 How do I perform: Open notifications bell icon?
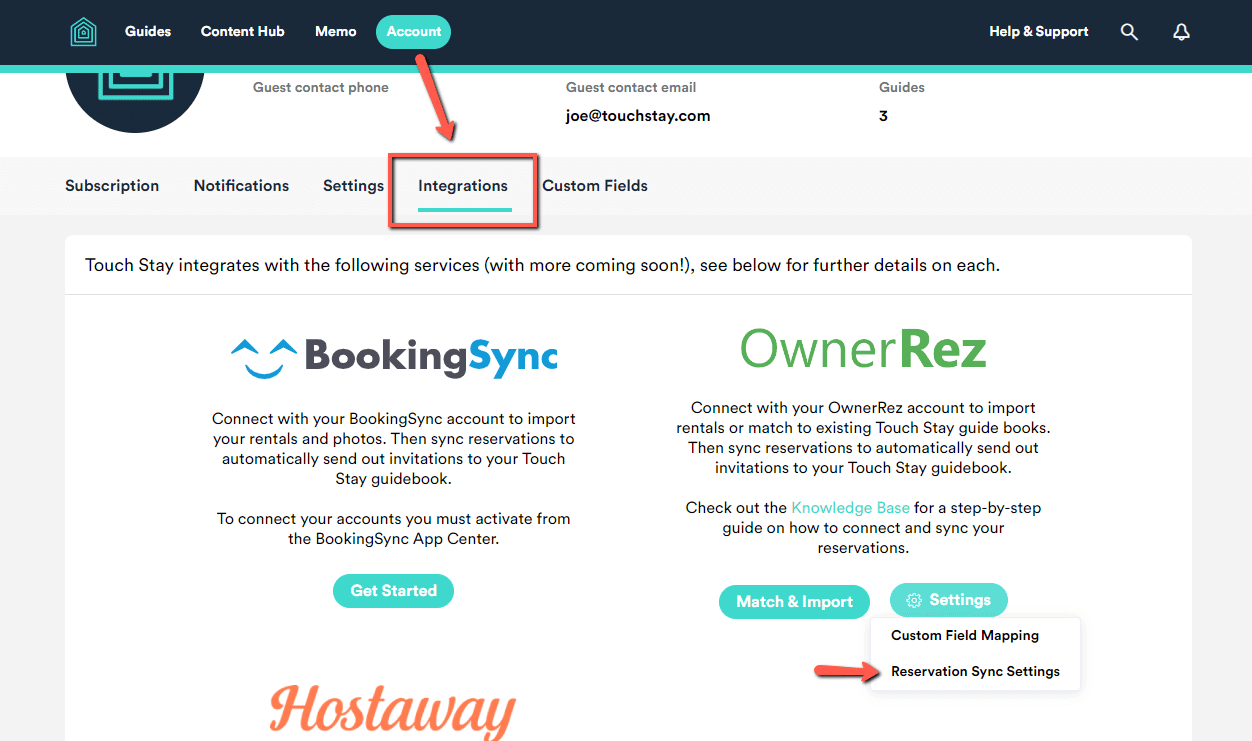[x=1181, y=32]
